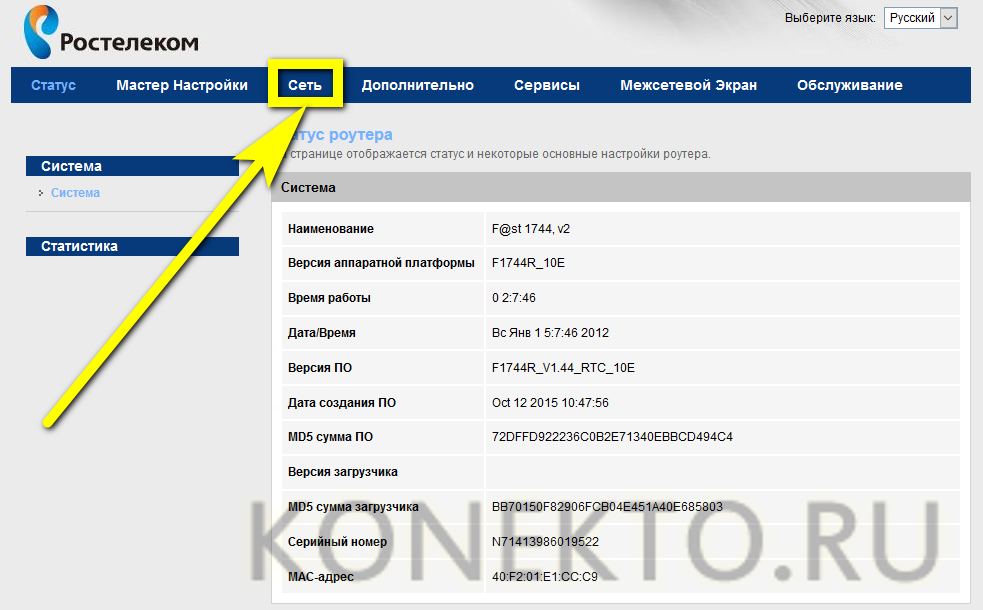Open the language selection dropdown
Image resolution: width=983 pixels, height=610 pixels.
(920, 18)
